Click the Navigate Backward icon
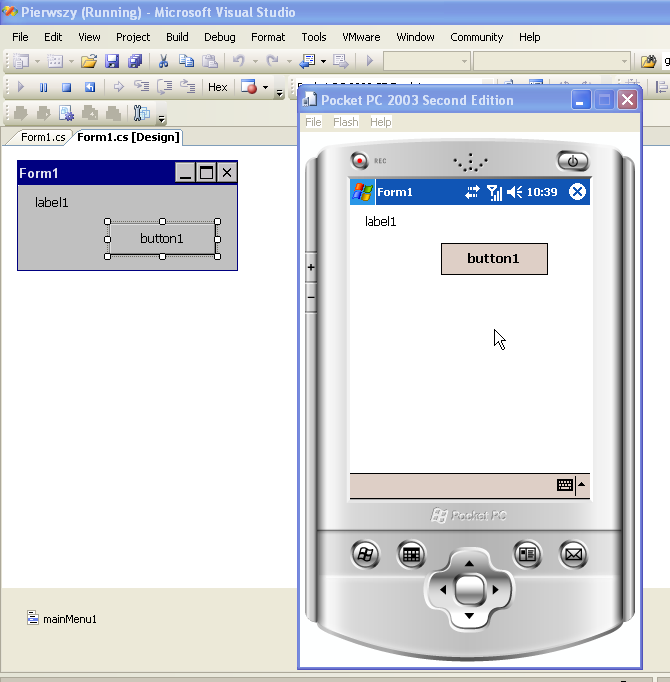 (x=308, y=61)
